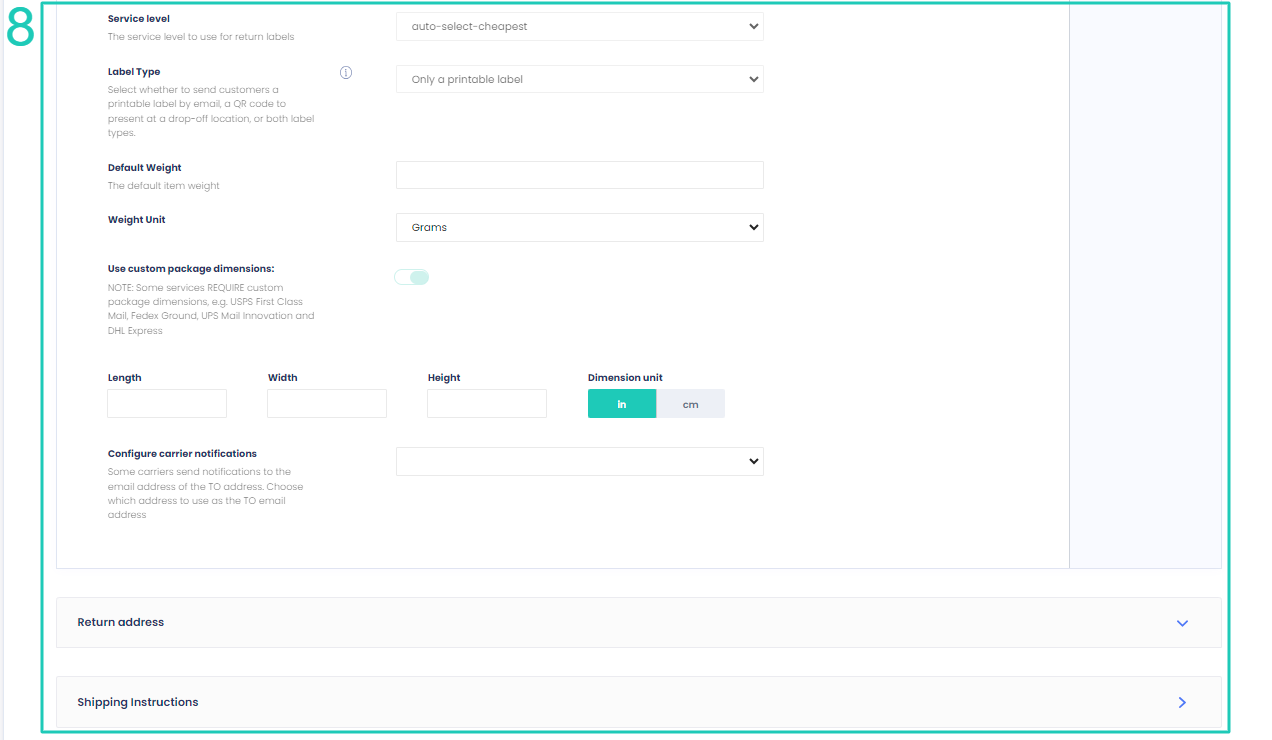Click the Length input field
This screenshot has width=1272, height=740.
[167, 403]
